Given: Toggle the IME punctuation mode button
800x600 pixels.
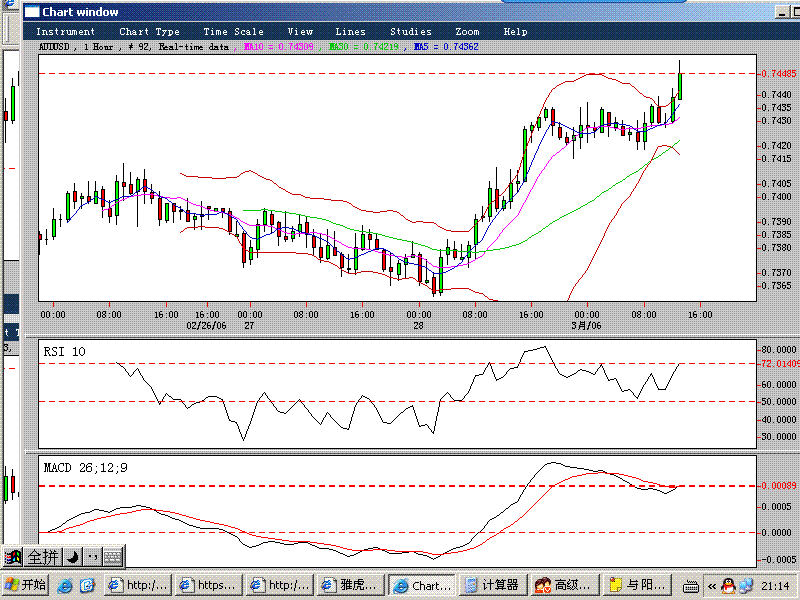Looking at the screenshot, I should point(92,557).
